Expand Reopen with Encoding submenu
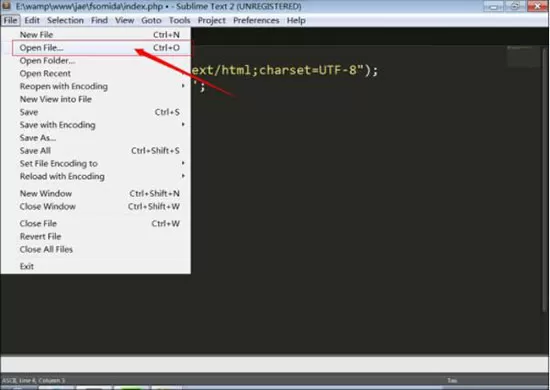Viewport: 550px width, 390px height. (96, 86)
